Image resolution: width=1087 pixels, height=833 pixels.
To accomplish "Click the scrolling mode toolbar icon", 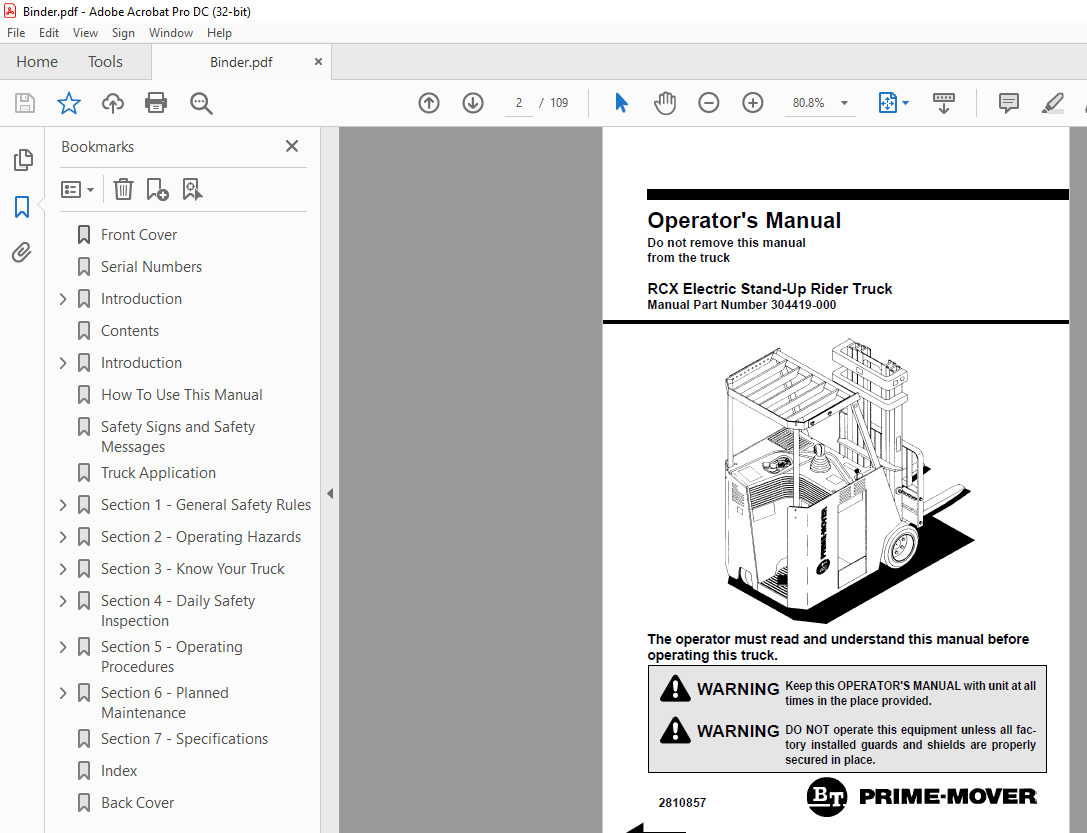I will pos(943,103).
